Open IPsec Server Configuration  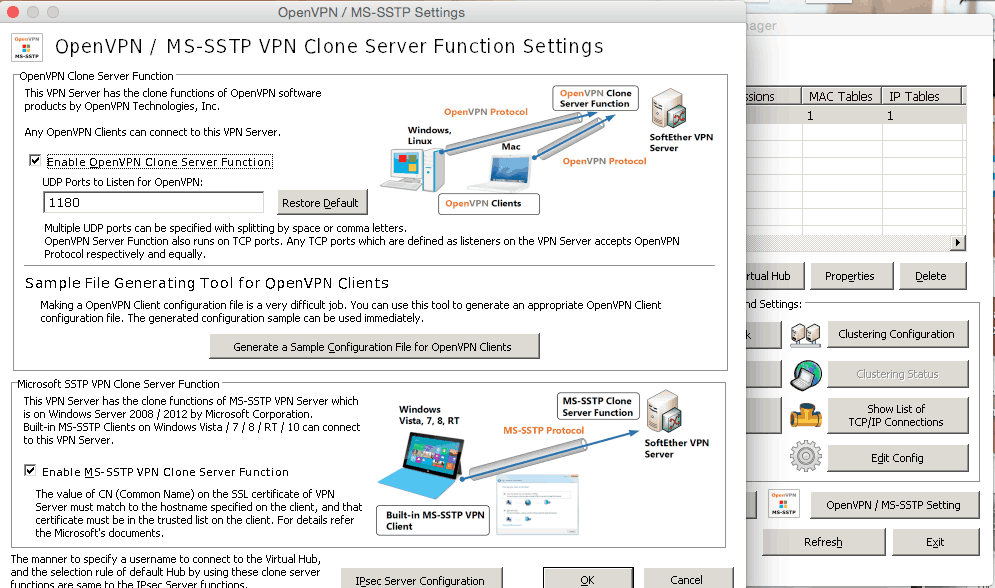(x=421, y=579)
